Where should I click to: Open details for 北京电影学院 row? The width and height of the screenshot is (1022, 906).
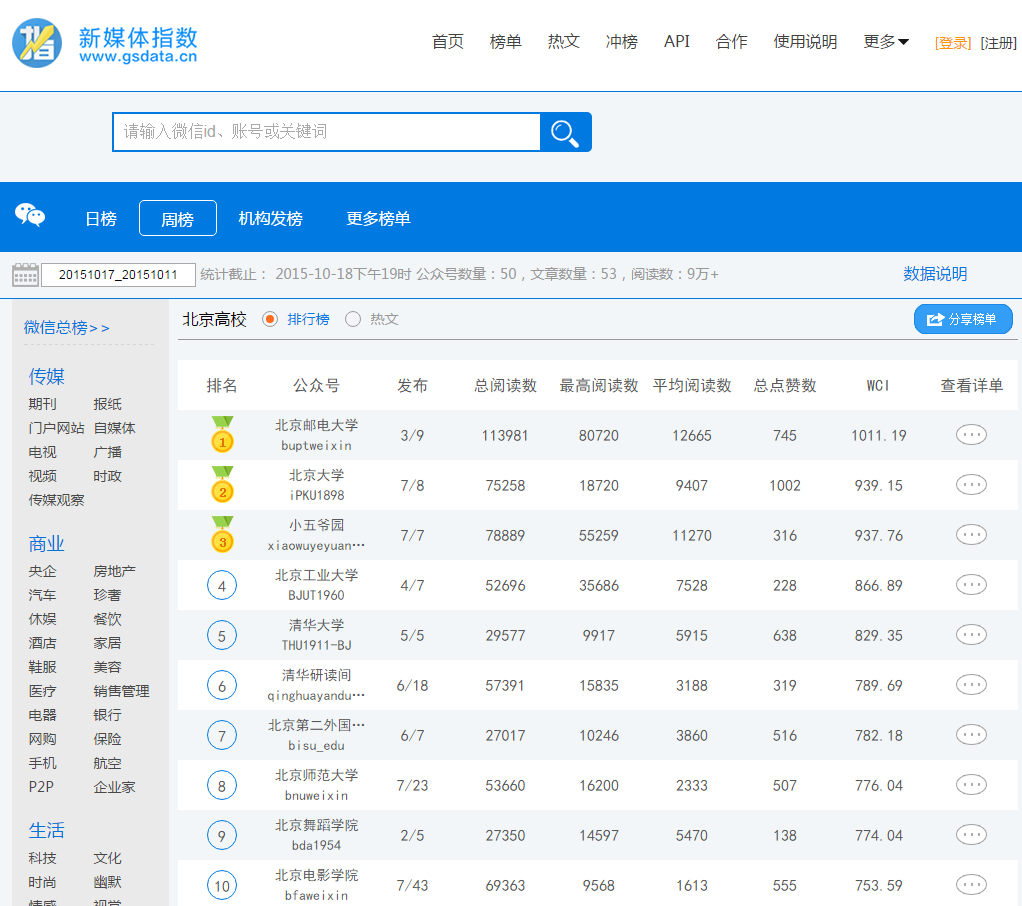[x=971, y=885]
